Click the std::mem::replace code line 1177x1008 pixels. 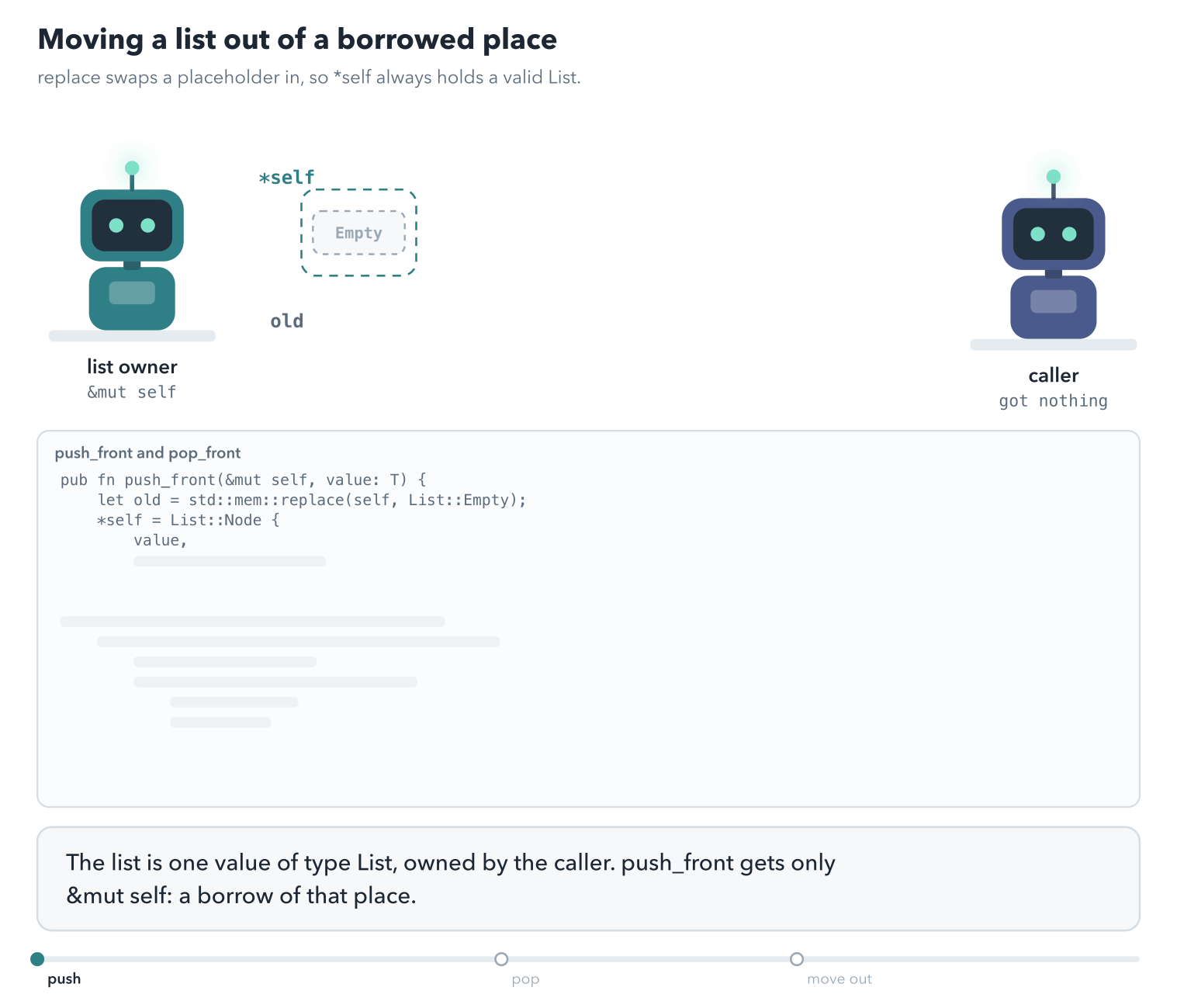312,501
